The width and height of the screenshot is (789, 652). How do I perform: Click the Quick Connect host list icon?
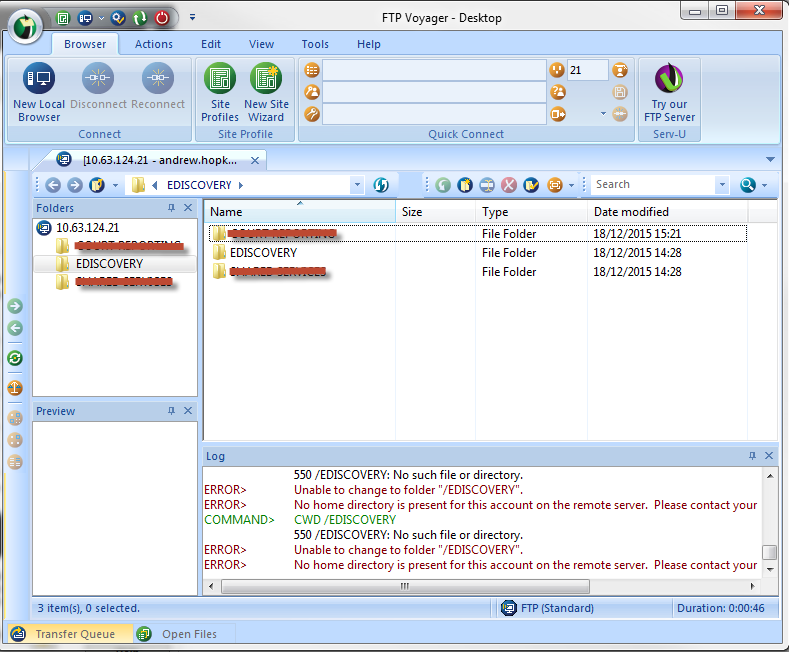click(312, 70)
